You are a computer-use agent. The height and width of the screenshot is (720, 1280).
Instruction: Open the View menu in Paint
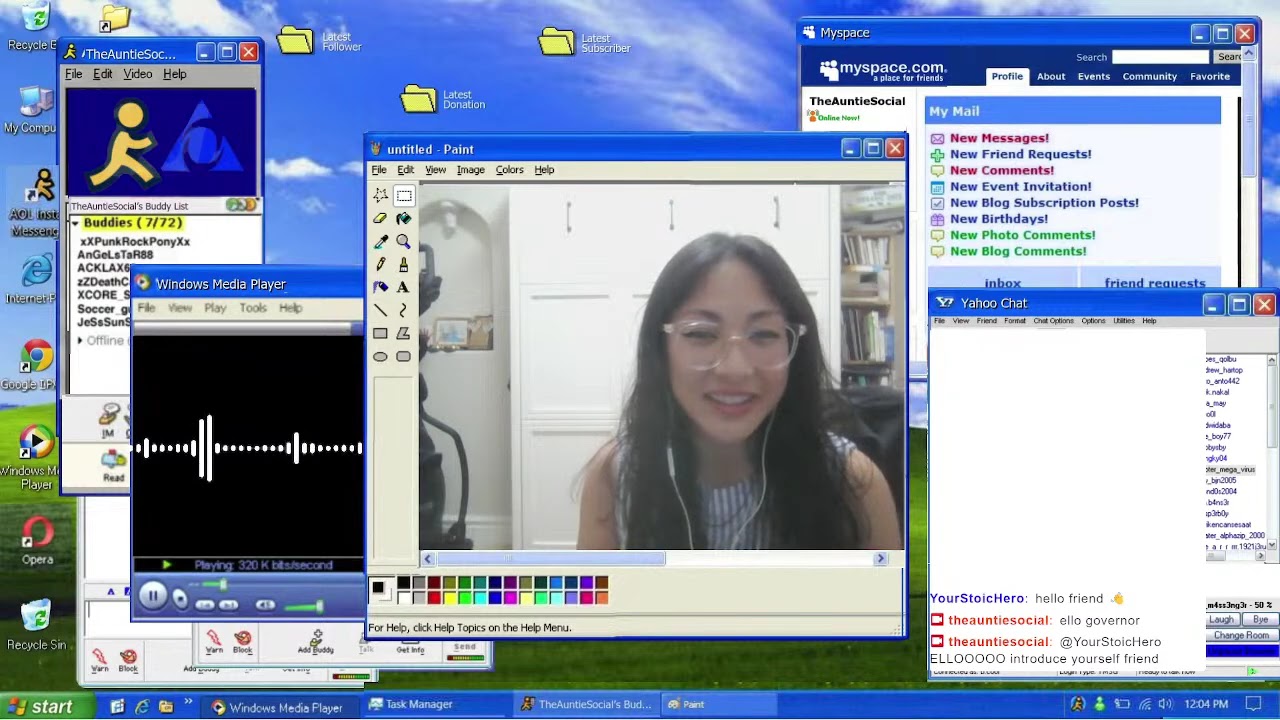pyautogui.click(x=435, y=170)
